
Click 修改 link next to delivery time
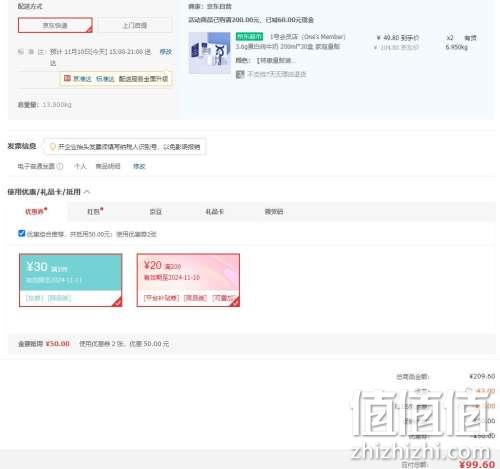click(166, 52)
